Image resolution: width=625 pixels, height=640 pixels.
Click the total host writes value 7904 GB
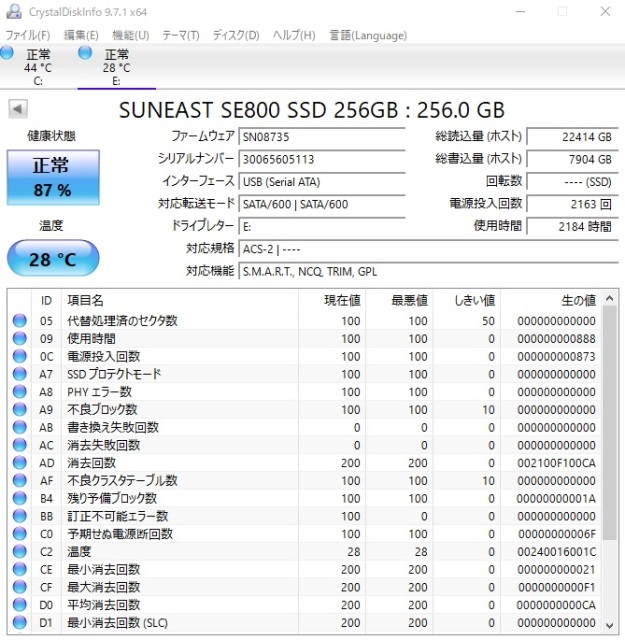[x=572, y=159]
